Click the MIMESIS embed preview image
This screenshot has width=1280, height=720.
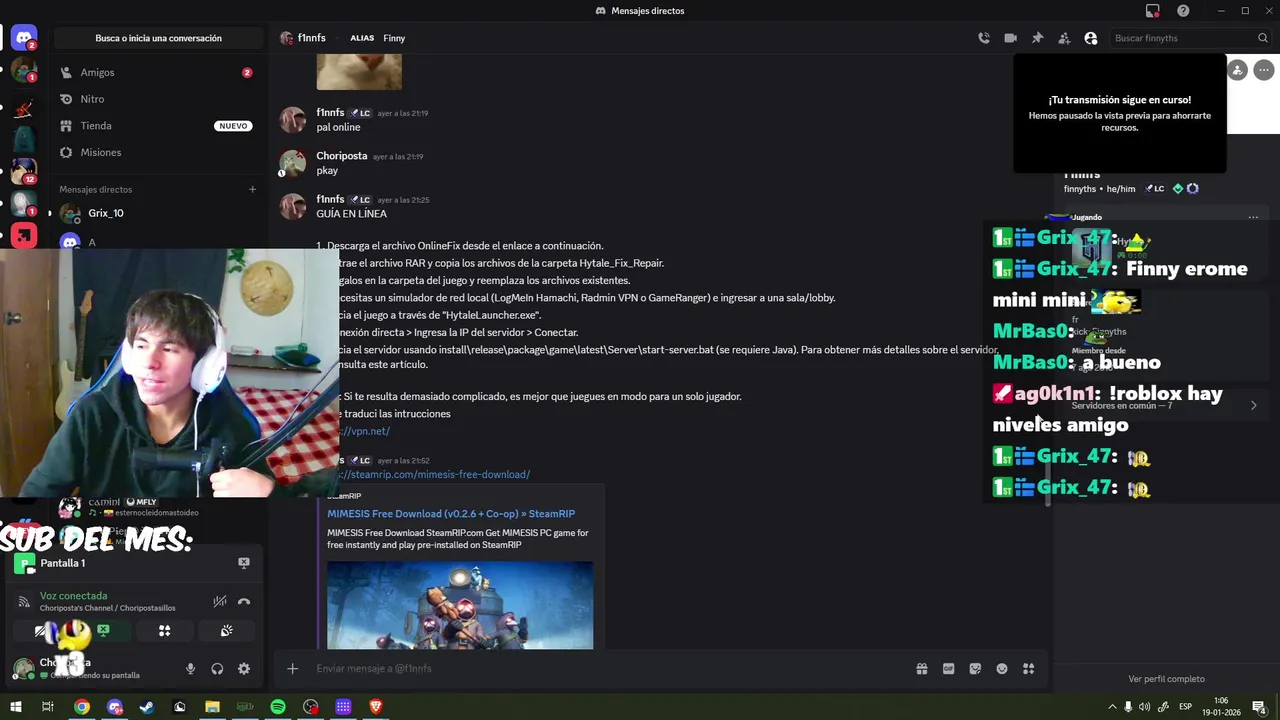(460, 605)
